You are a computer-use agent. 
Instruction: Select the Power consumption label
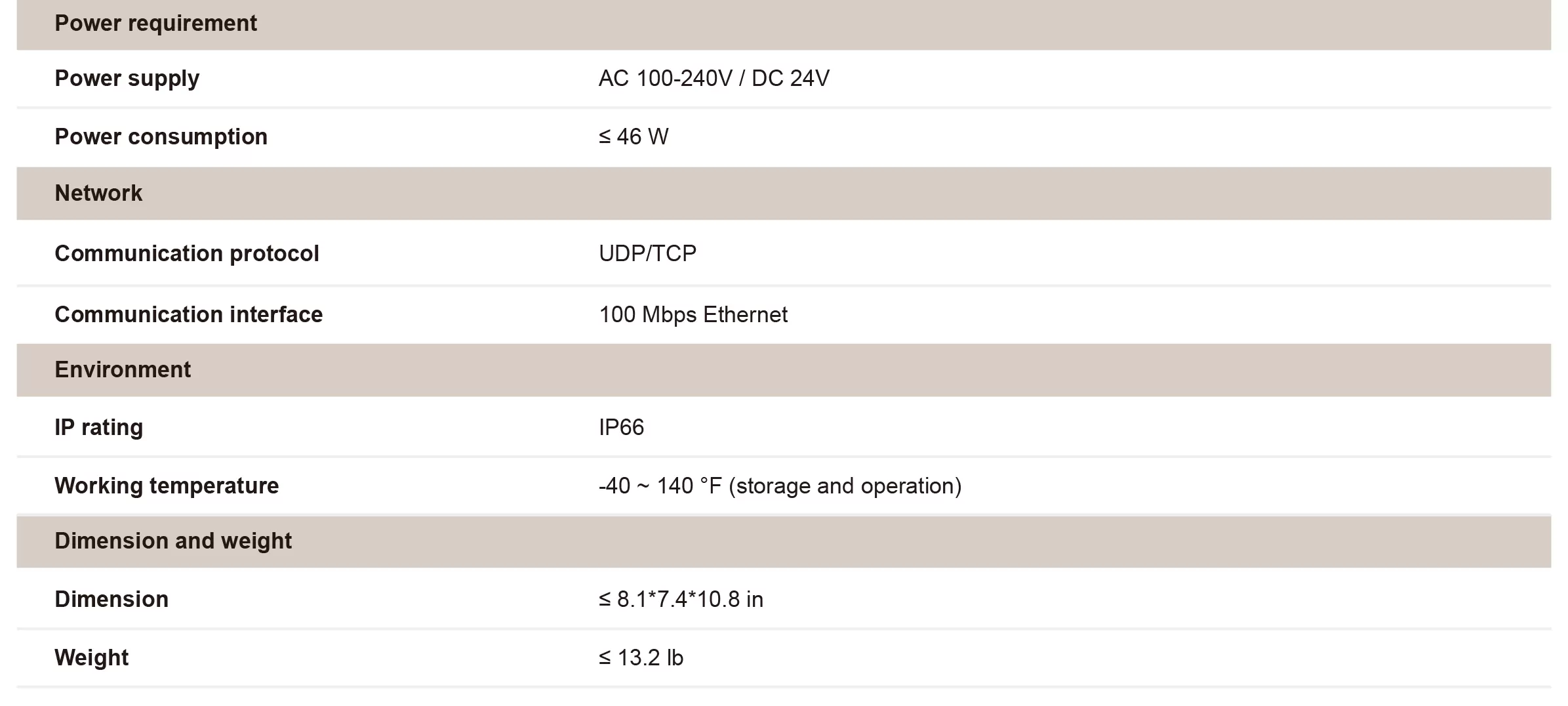[x=161, y=136]
